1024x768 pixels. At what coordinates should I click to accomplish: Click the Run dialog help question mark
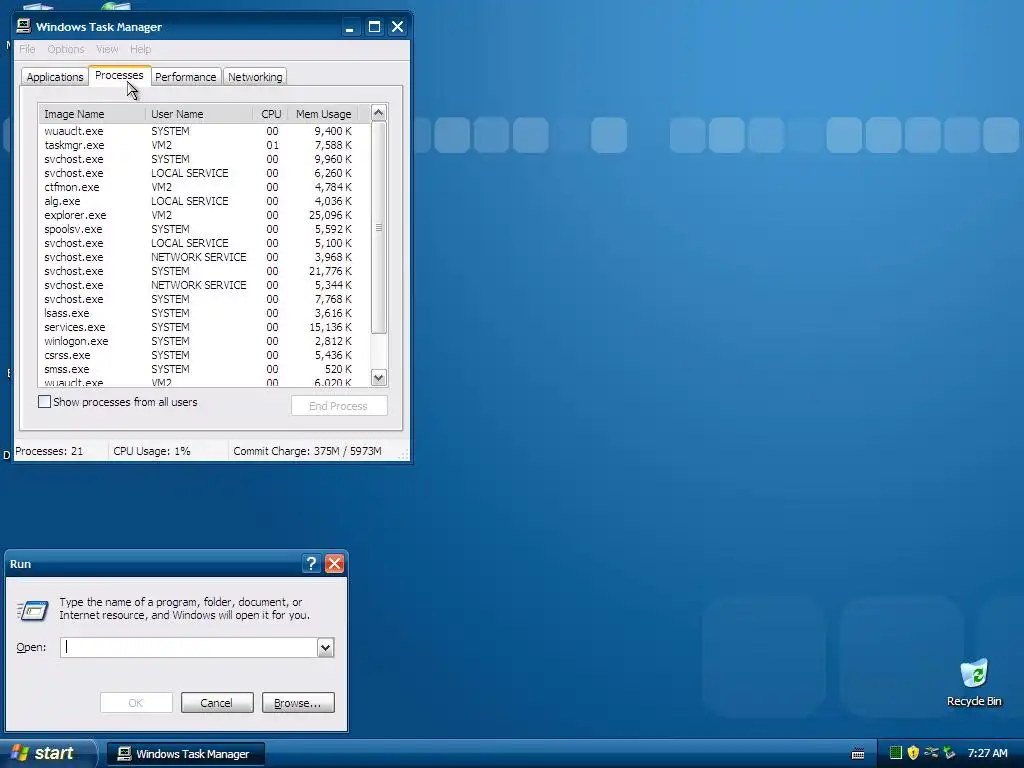pyautogui.click(x=312, y=564)
